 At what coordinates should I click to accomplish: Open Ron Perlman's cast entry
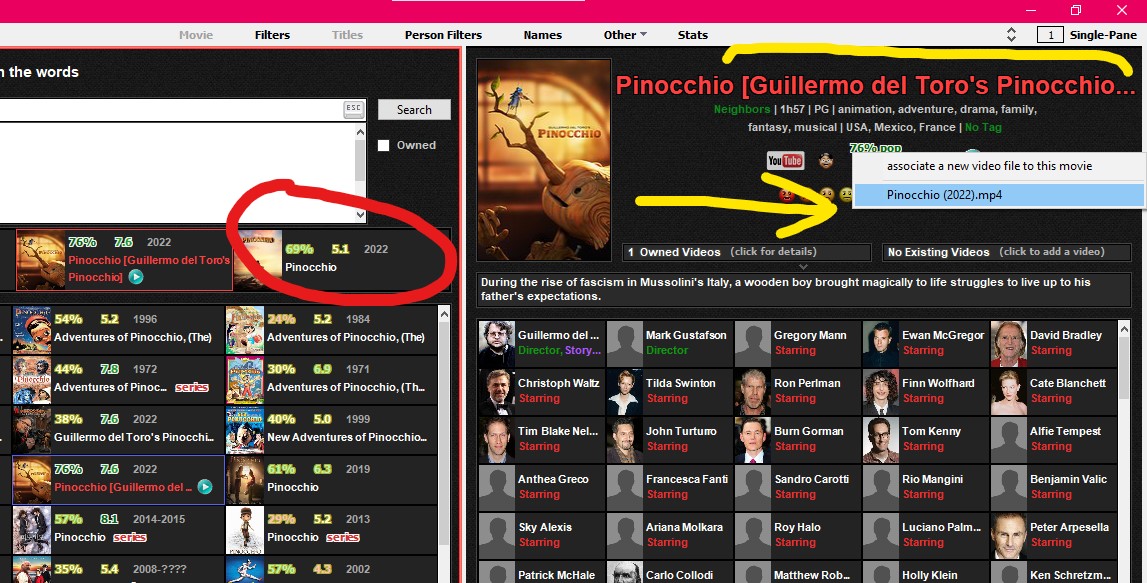coord(797,391)
